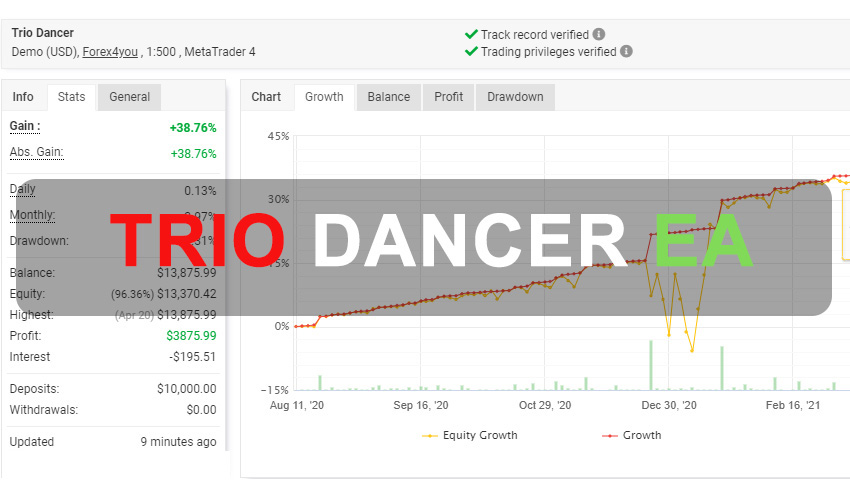Screen dimensions: 850x500
Task: Click the $13,370.42 Equity value
Action: pyautogui.click(x=186, y=294)
